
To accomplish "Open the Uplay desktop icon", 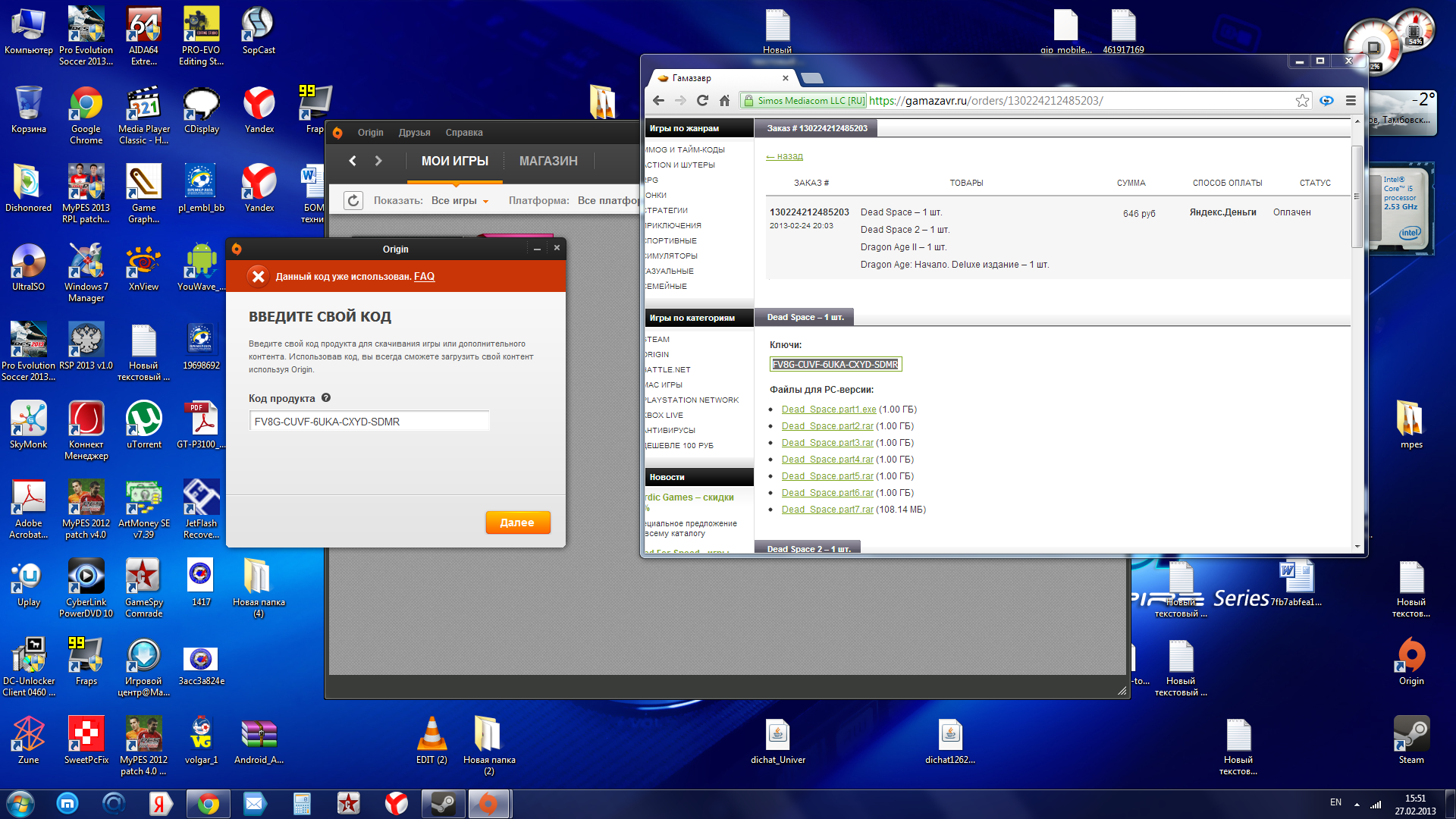I will 29,584.
